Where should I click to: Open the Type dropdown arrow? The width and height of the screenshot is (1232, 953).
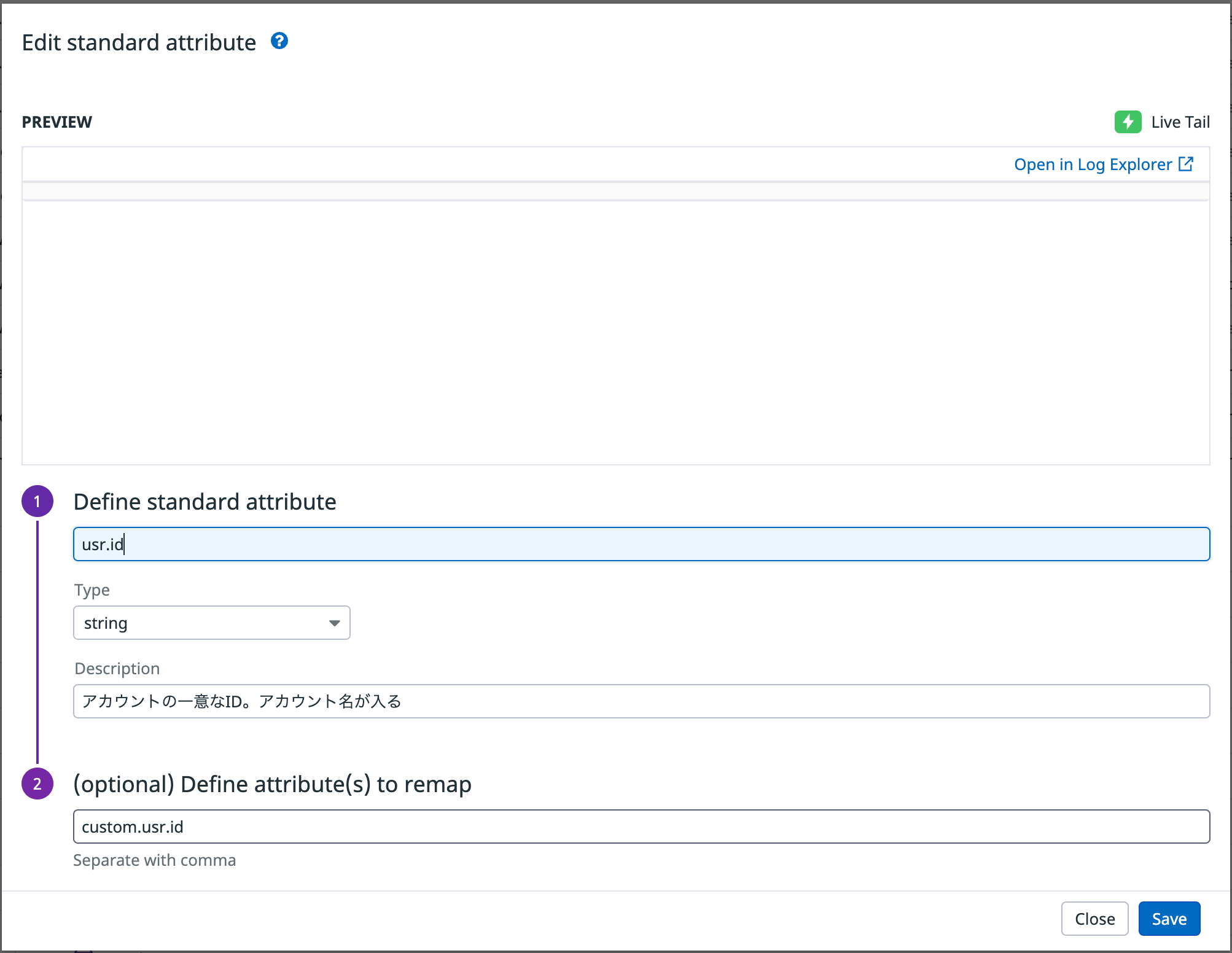[x=334, y=623]
